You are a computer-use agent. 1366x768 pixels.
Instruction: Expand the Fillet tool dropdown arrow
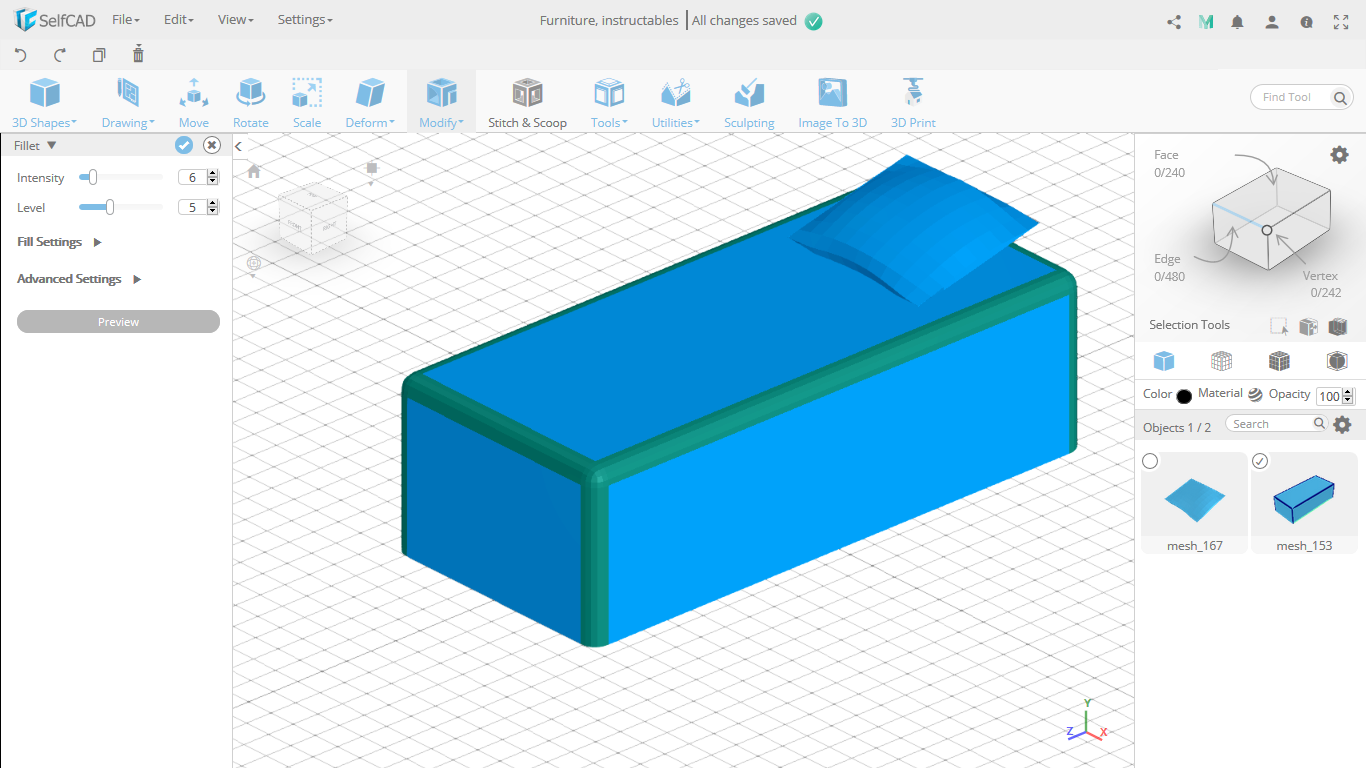[x=52, y=146]
